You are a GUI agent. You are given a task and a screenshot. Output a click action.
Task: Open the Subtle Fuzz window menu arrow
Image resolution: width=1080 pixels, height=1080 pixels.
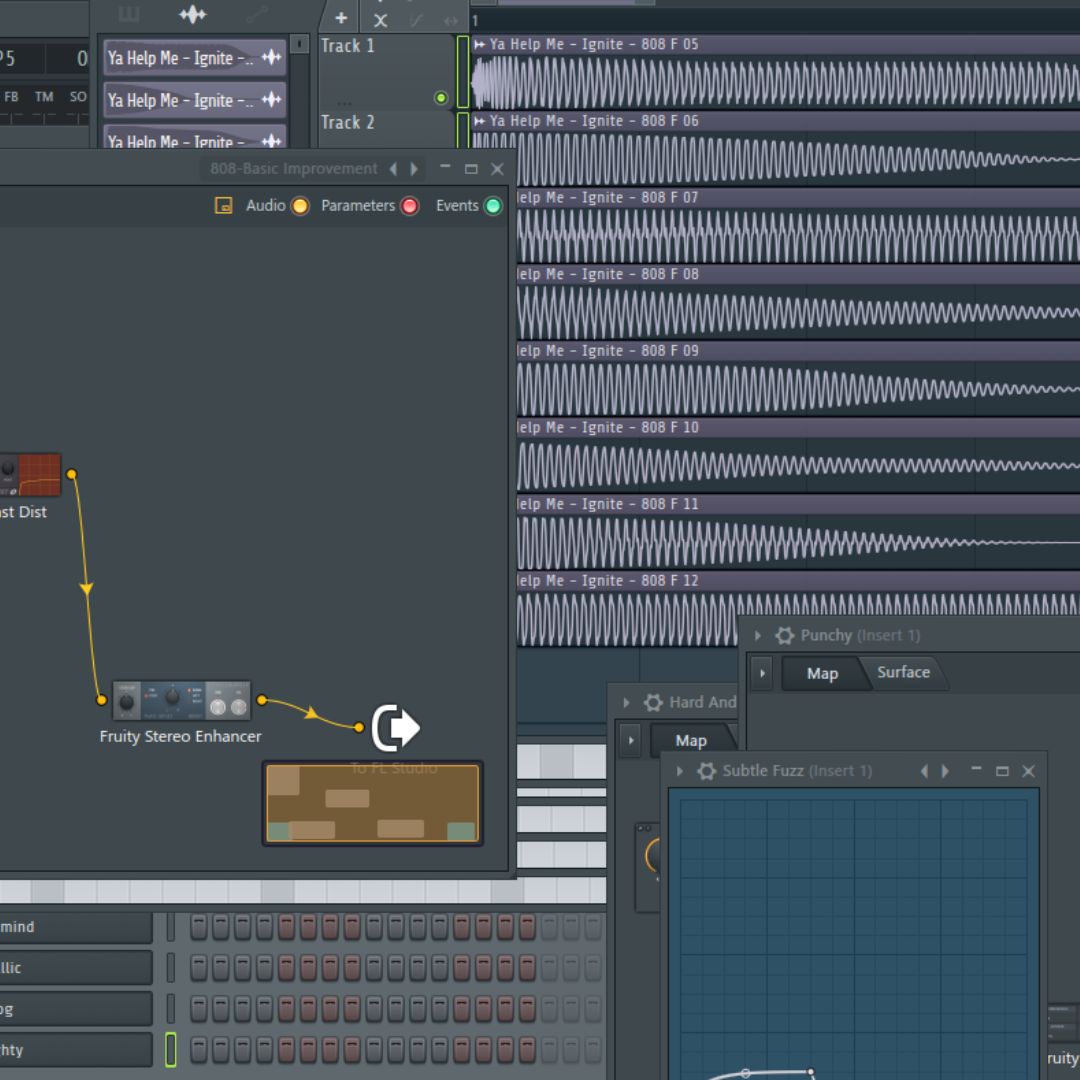(x=680, y=771)
